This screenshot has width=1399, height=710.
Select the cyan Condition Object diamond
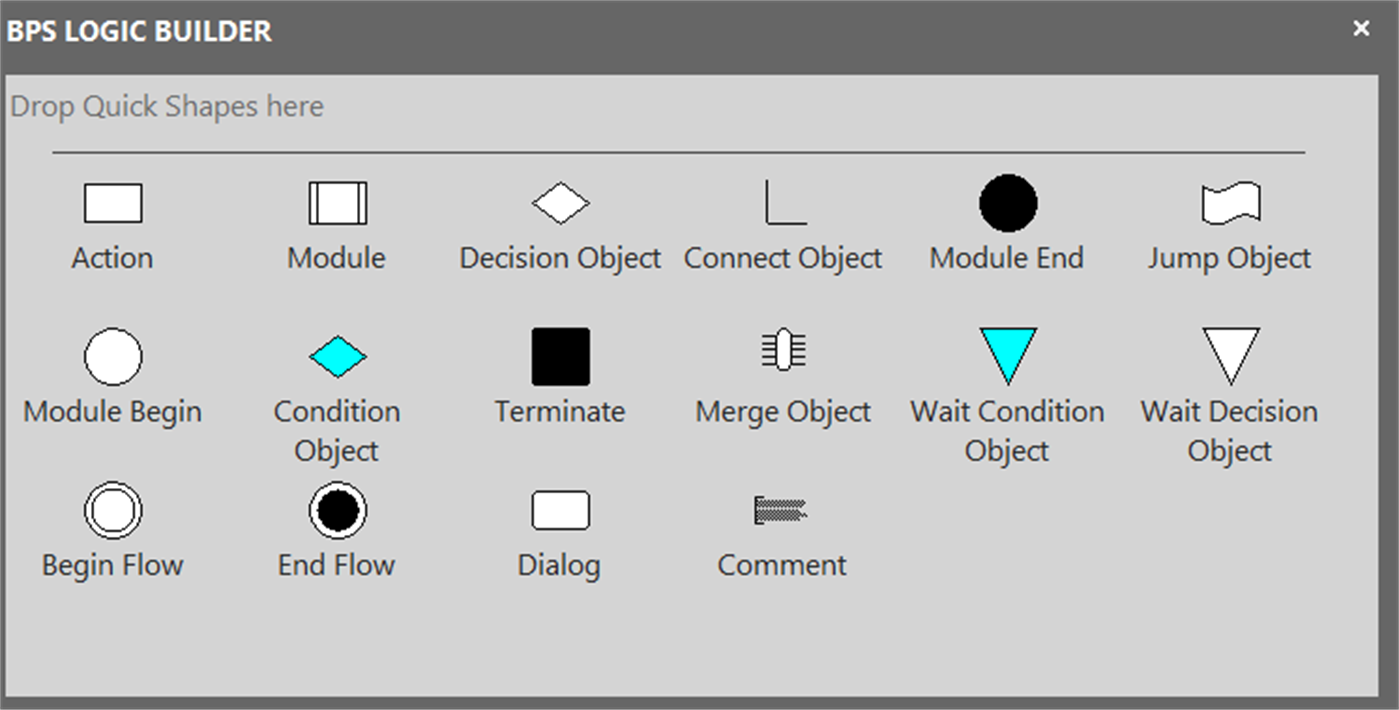(337, 357)
